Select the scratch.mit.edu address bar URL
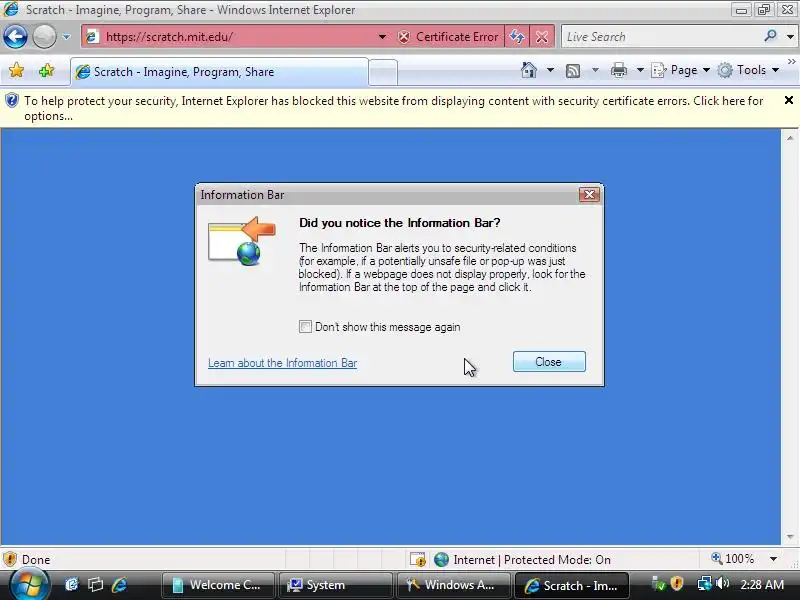 [169, 37]
